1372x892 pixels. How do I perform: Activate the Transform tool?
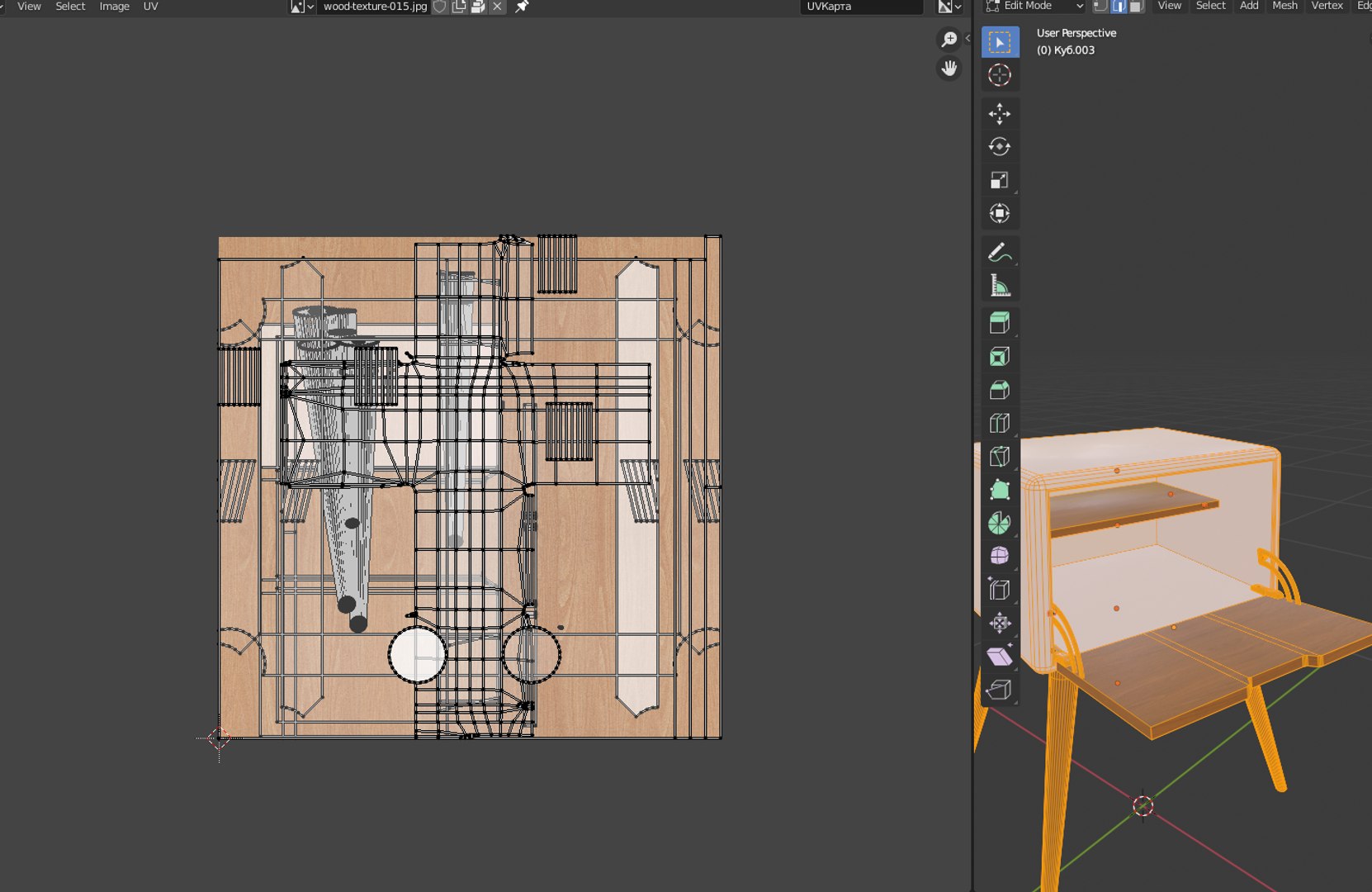[x=1000, y=213]
